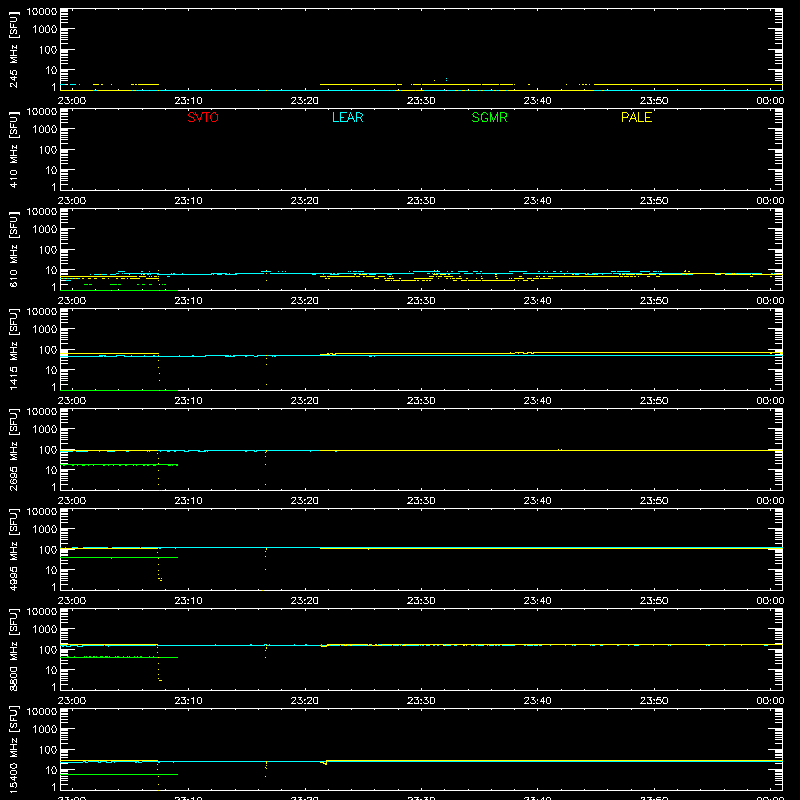
Task: Select the 1415 MHz [SFU] axis title
Action: point(14,349)
